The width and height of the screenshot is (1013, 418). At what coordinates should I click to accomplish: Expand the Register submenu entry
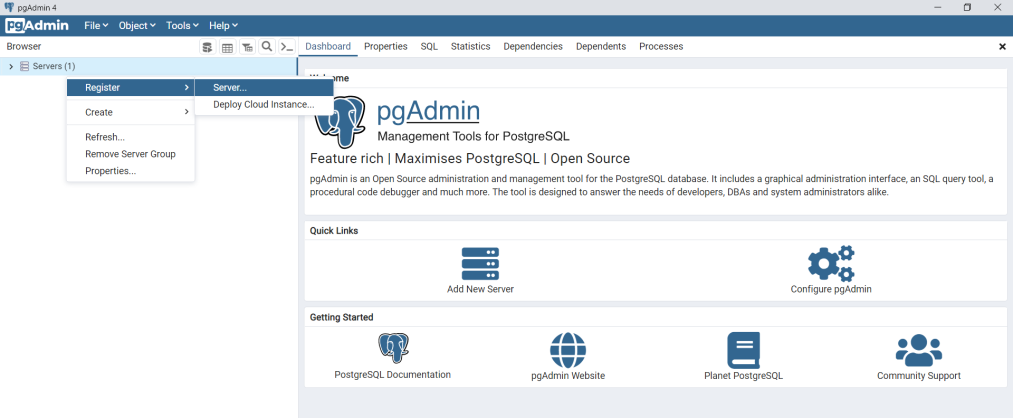click(131, 87)
